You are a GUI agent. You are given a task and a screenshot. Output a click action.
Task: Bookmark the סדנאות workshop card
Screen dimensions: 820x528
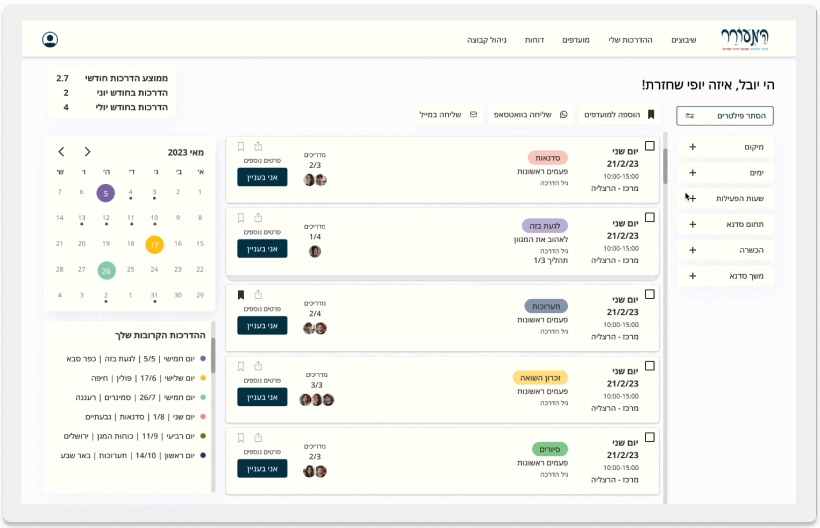click(x=241, y=146)
